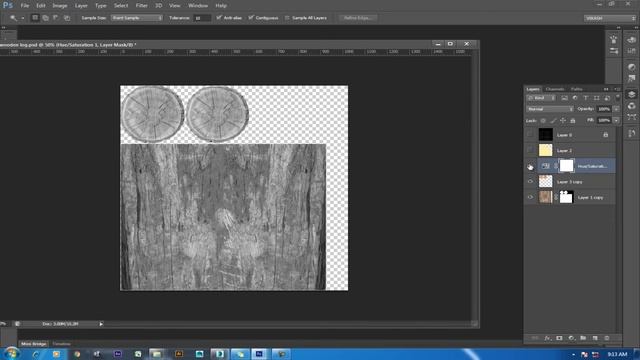This screenshot has height=360, width=640.
Task: Select the black Layer 0 thumbnail
Action: point(545,134)
